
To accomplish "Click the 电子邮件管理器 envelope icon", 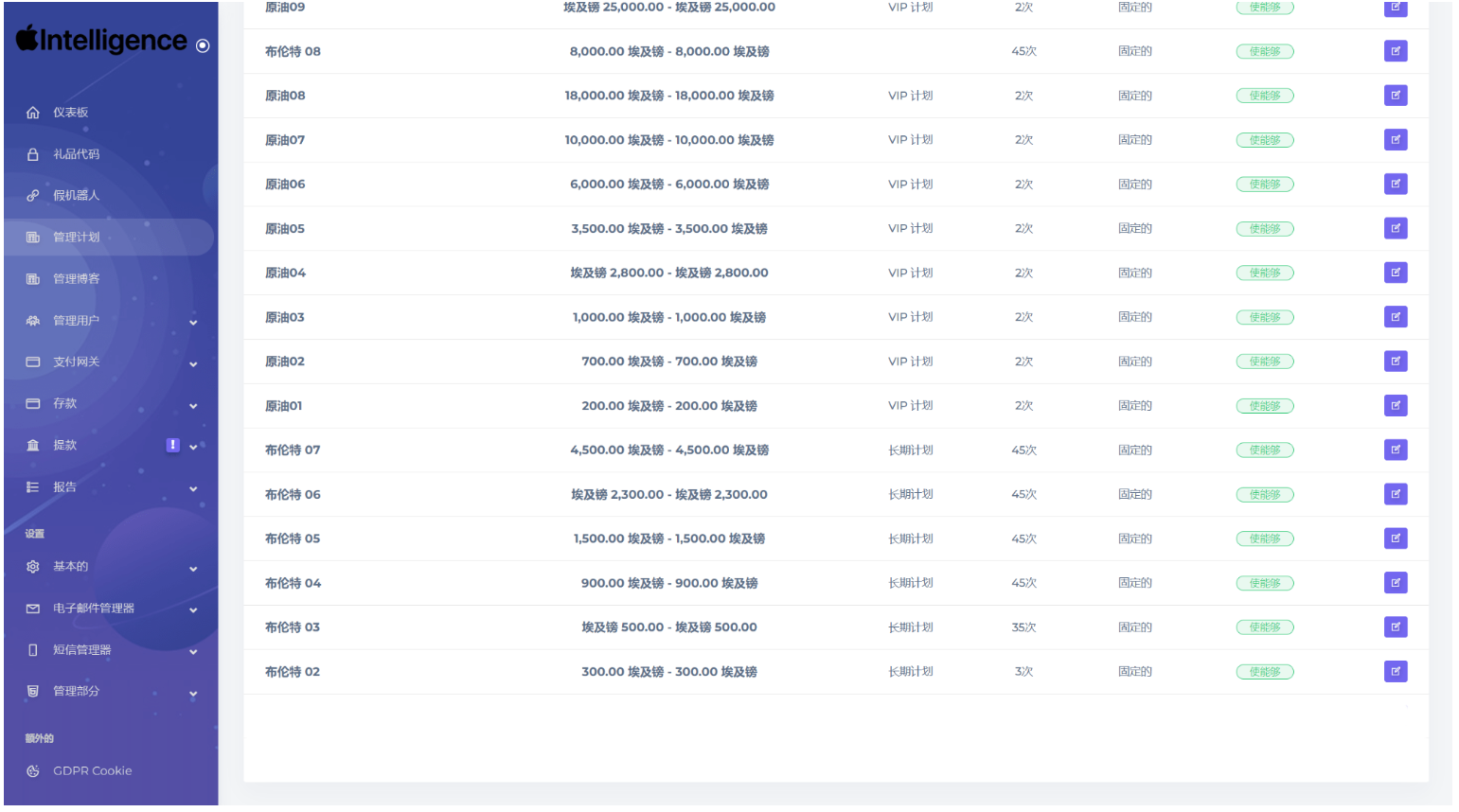I will click(33, 609).
